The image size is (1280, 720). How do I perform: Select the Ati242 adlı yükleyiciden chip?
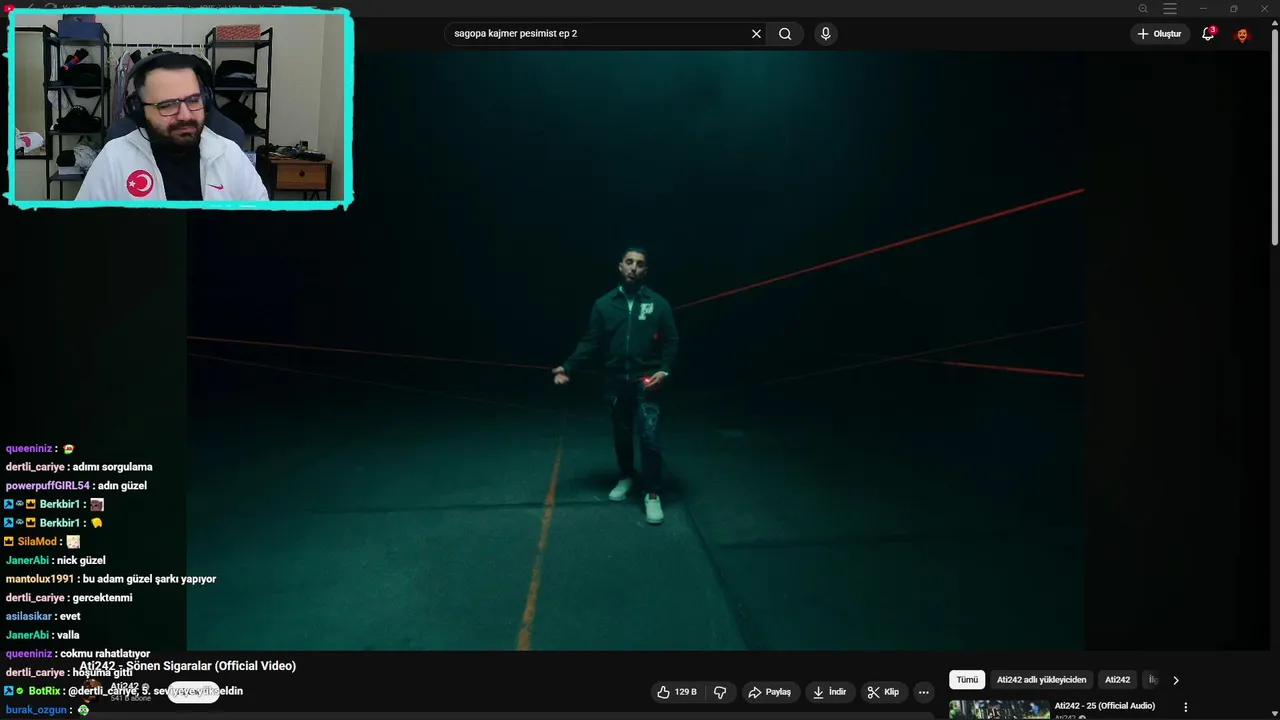click(1041, 680)
